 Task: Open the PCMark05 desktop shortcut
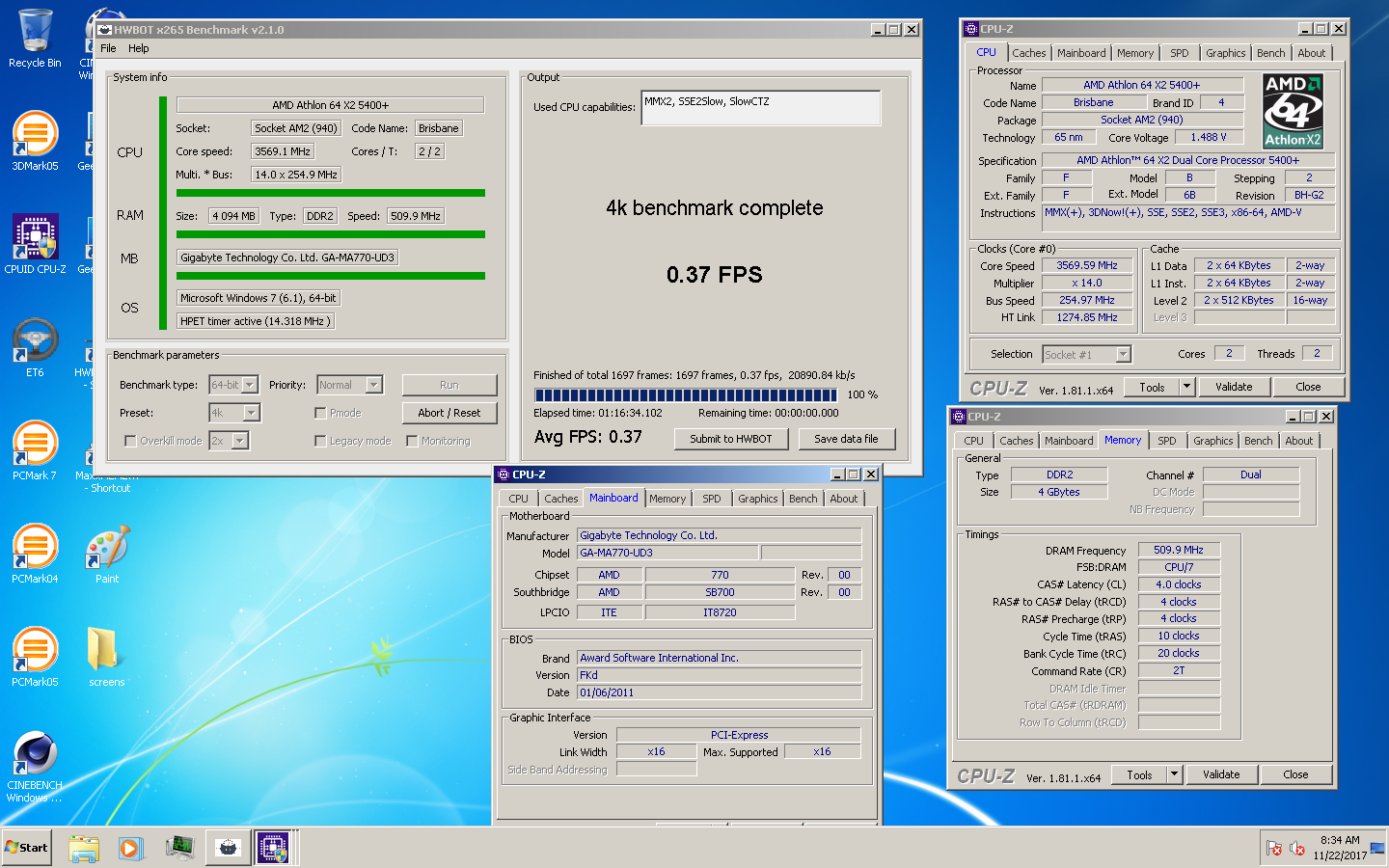[x=35, y=658]
